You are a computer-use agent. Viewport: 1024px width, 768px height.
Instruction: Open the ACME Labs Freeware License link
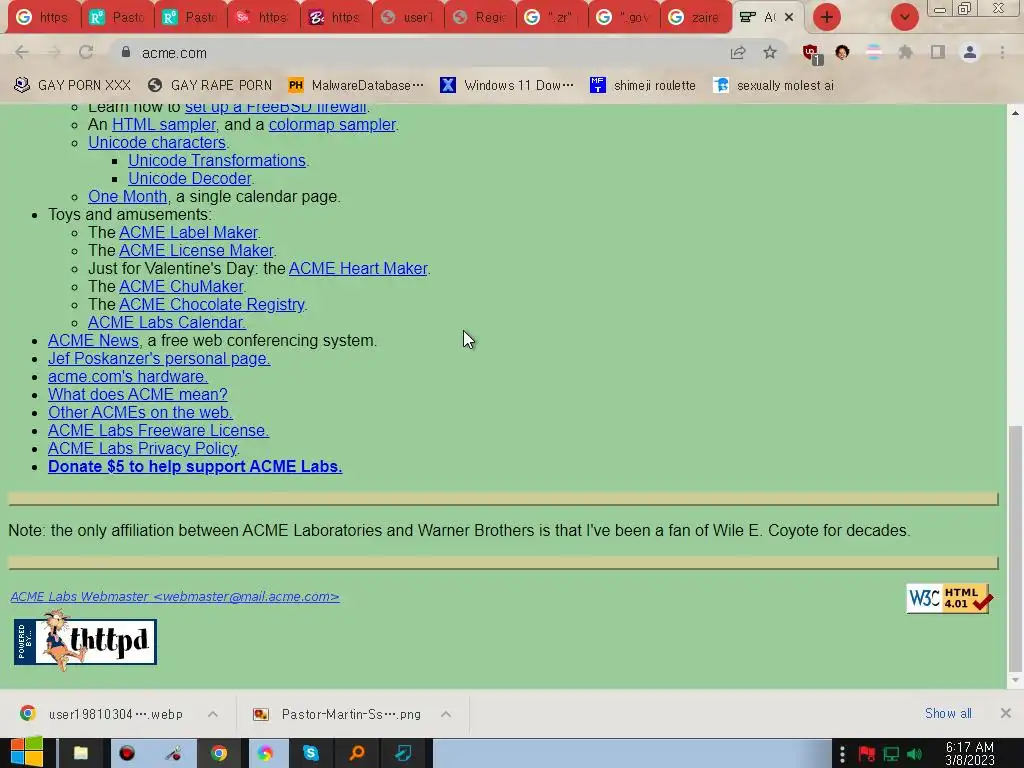click(x=158, y=430)
